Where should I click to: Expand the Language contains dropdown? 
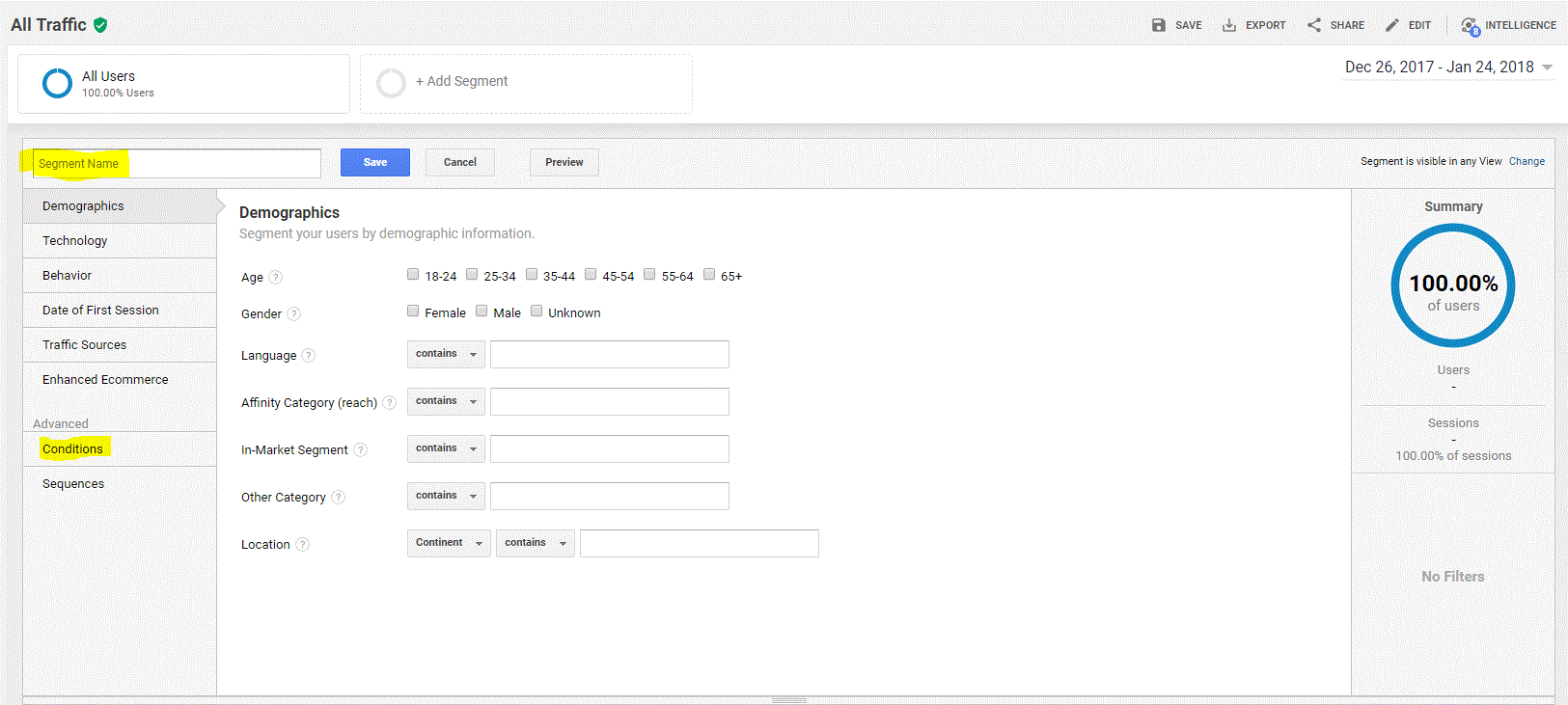click(446, 354)
